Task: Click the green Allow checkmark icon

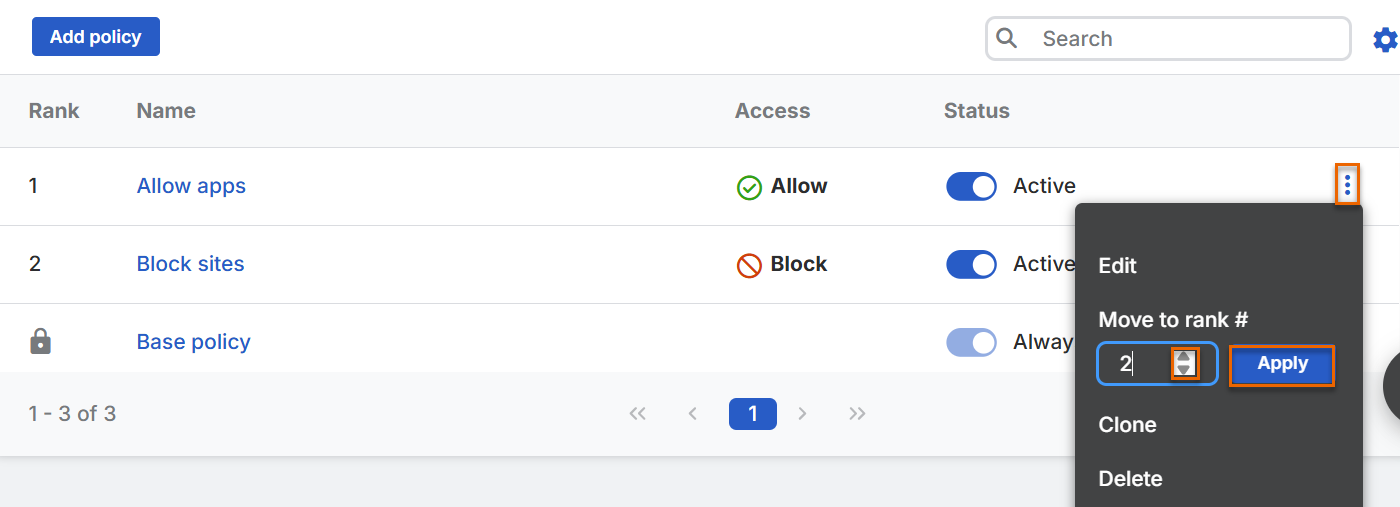Action: 749,187
